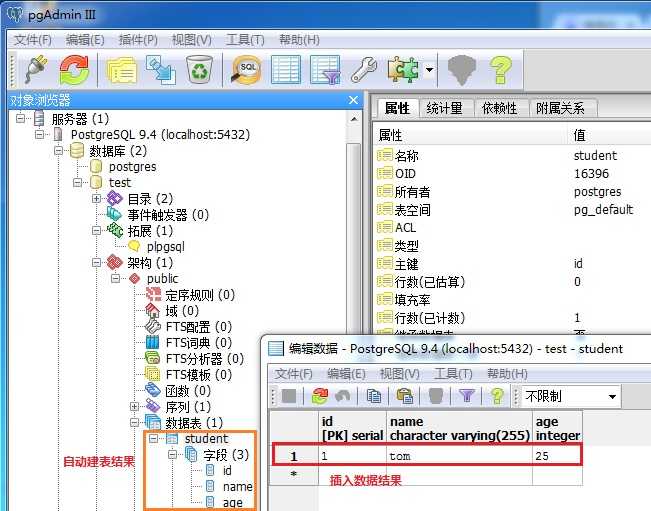
Task: Select the postgres database in tree
Action: point(132,167)
